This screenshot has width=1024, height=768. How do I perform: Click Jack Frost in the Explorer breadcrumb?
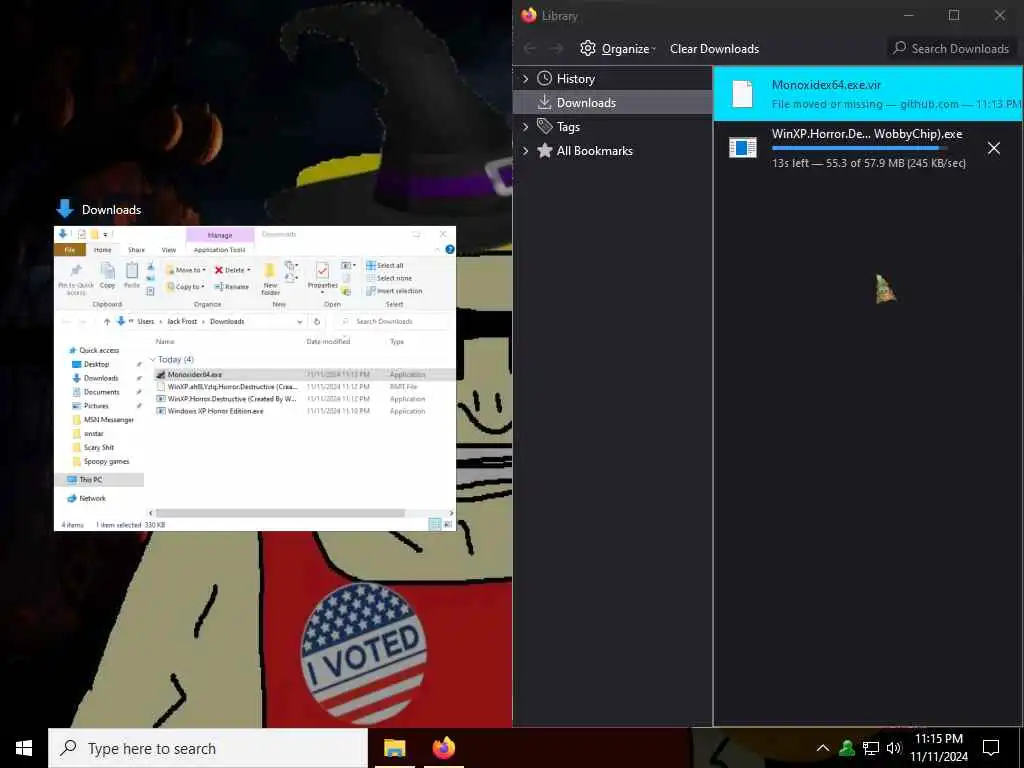click(x=182, y=321)
